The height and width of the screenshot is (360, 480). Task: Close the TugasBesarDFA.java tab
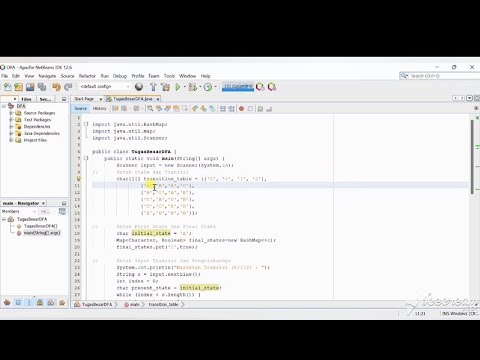pos(158,99)
